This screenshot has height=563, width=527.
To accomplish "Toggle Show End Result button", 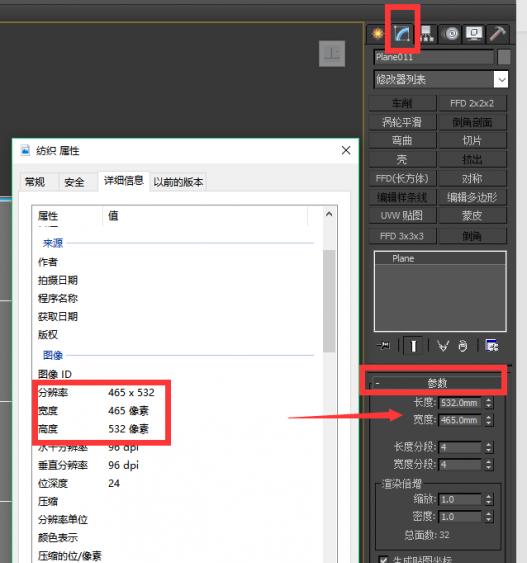I will (413, 346).
